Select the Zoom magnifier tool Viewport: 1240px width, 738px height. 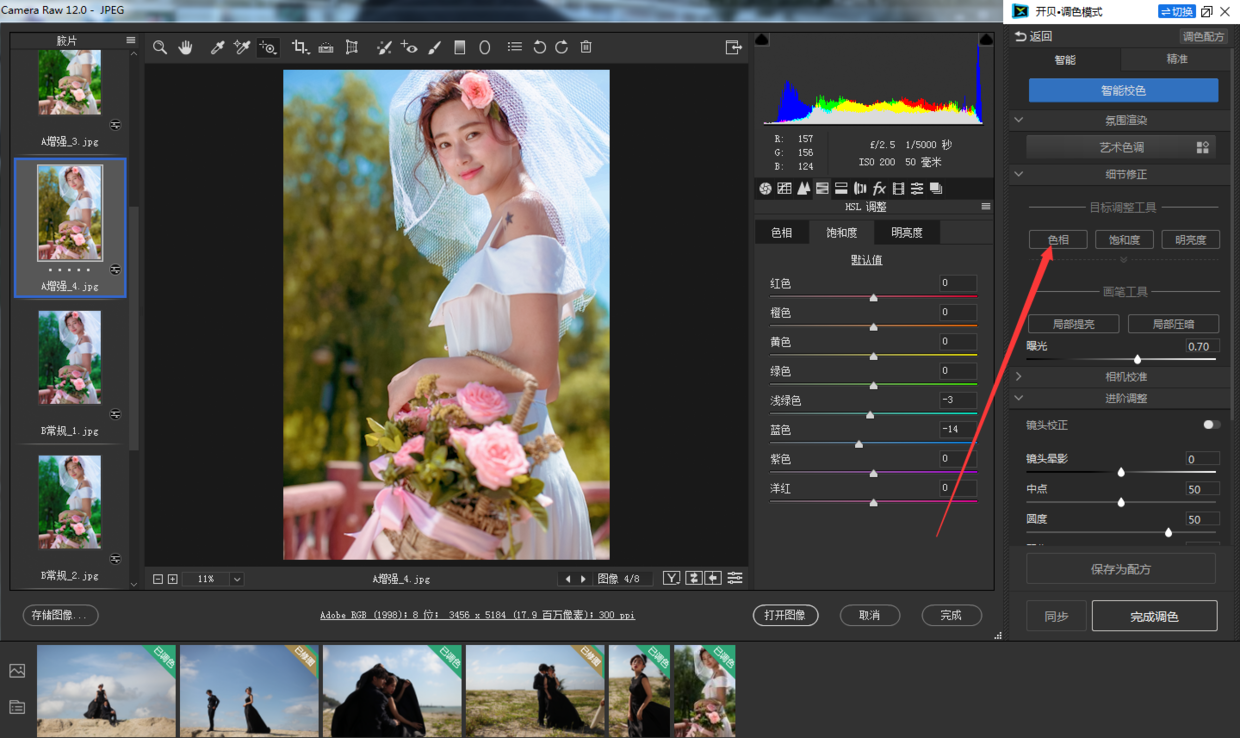[x=160, y=47]
